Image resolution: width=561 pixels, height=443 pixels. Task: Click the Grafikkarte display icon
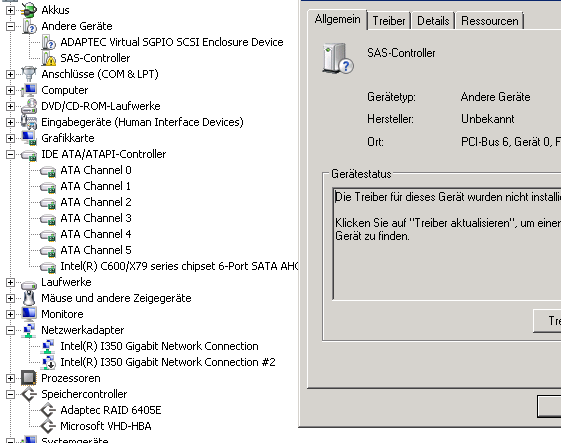(29, 138)
